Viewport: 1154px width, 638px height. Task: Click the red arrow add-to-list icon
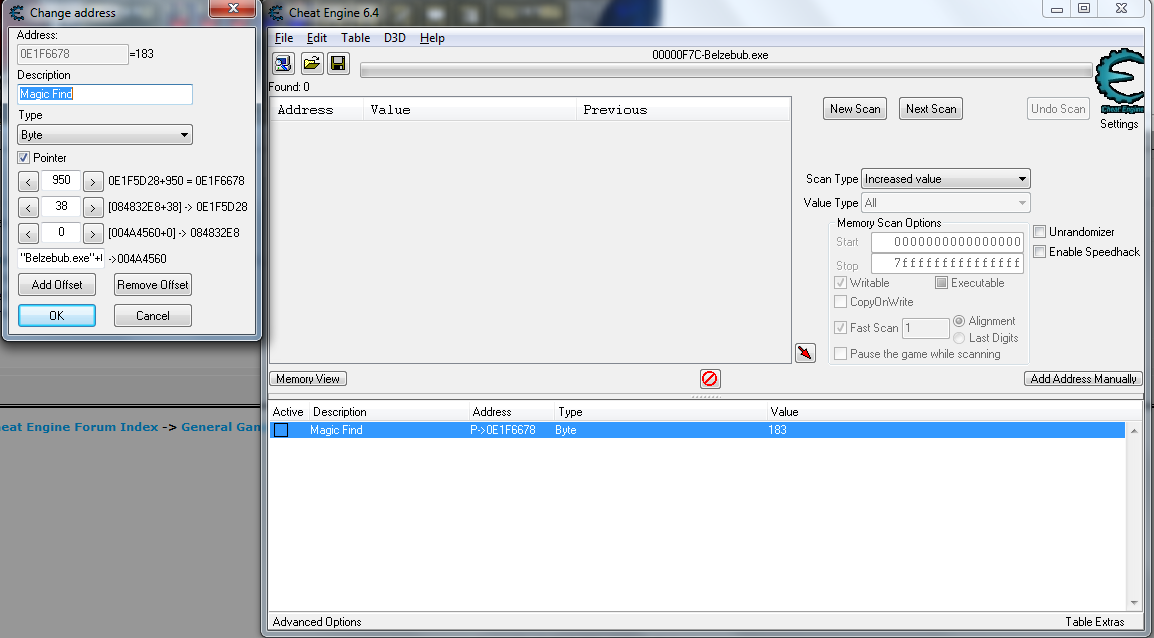pos(805,353)
